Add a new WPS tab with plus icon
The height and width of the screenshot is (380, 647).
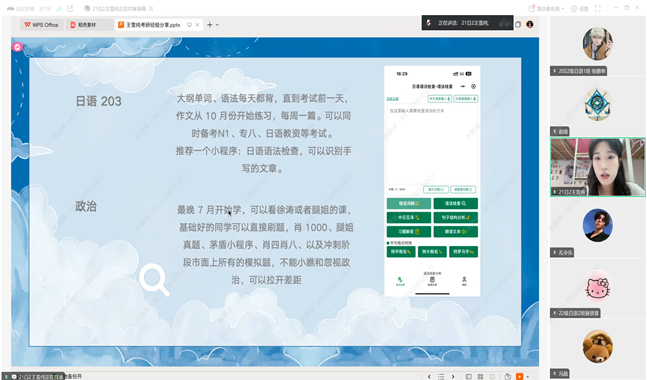point(210,25)
